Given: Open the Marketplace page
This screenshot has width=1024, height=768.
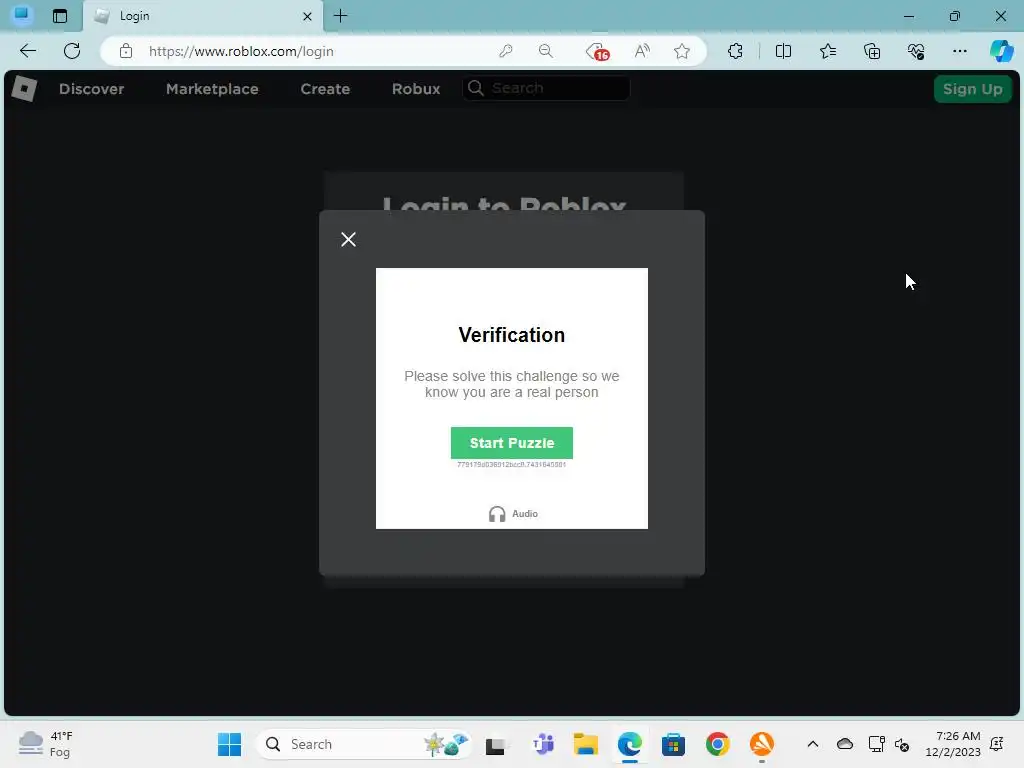Looking at the screenshot, I should (212, 89).
